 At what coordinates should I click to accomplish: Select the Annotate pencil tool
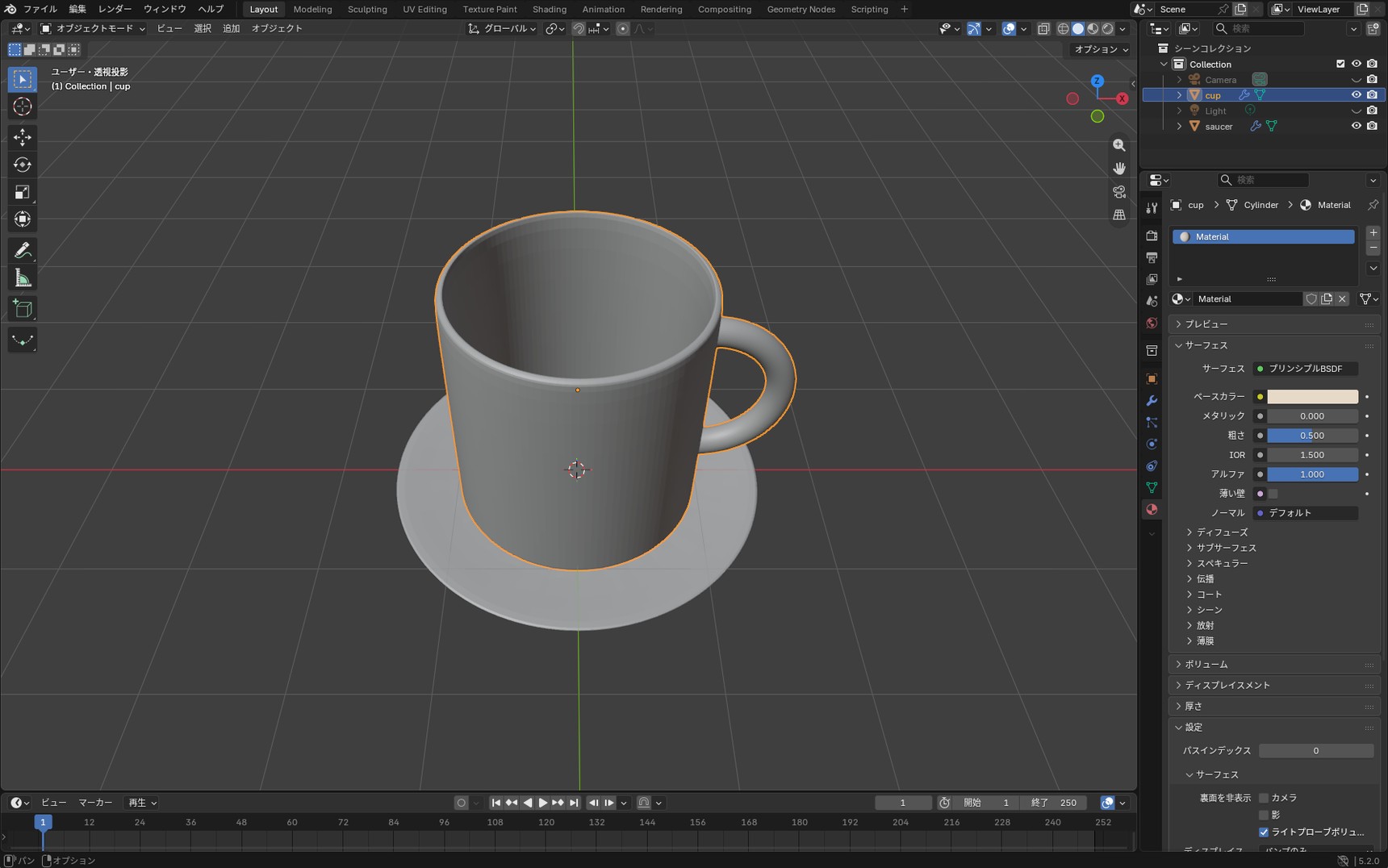pos(23,250)
